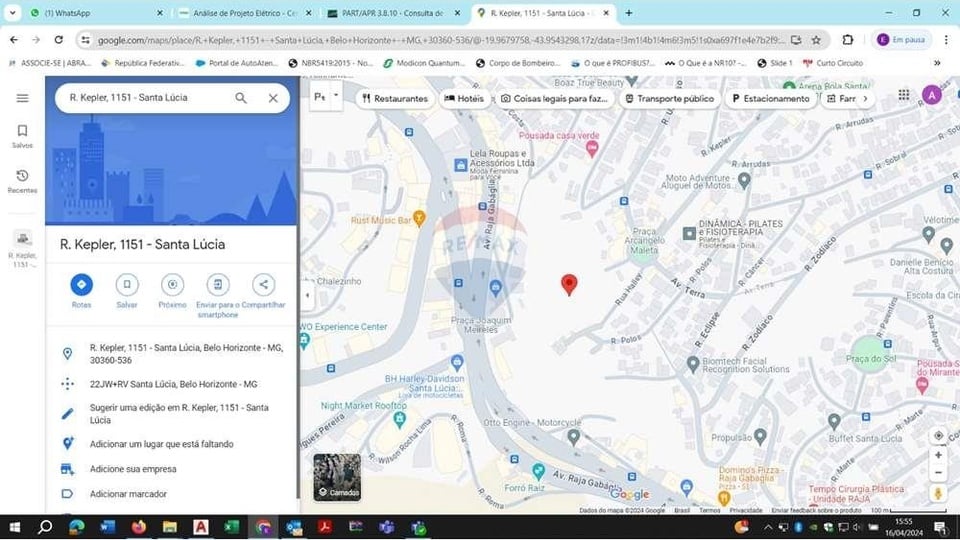Click the Próximo nearby button

(173, 291)
